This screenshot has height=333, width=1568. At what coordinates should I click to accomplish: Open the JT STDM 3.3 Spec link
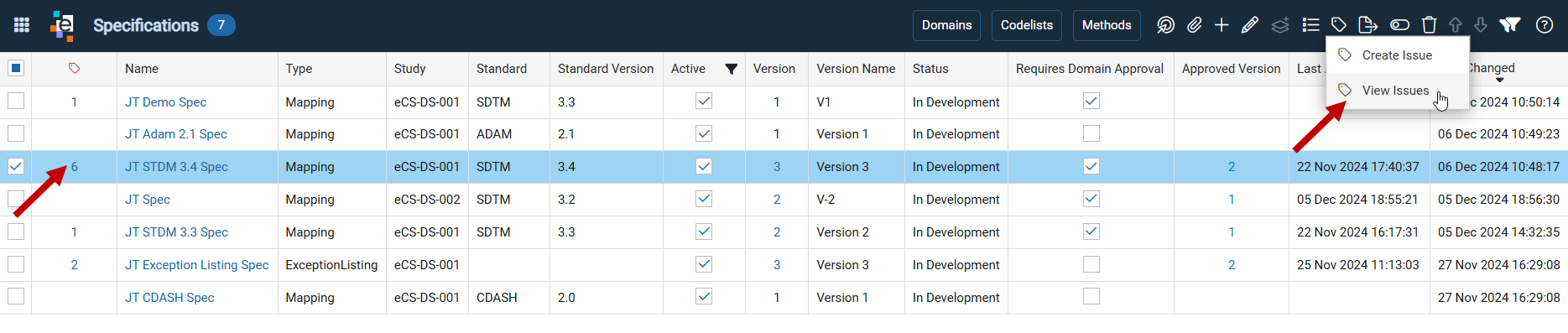click(x=176, y=232)
